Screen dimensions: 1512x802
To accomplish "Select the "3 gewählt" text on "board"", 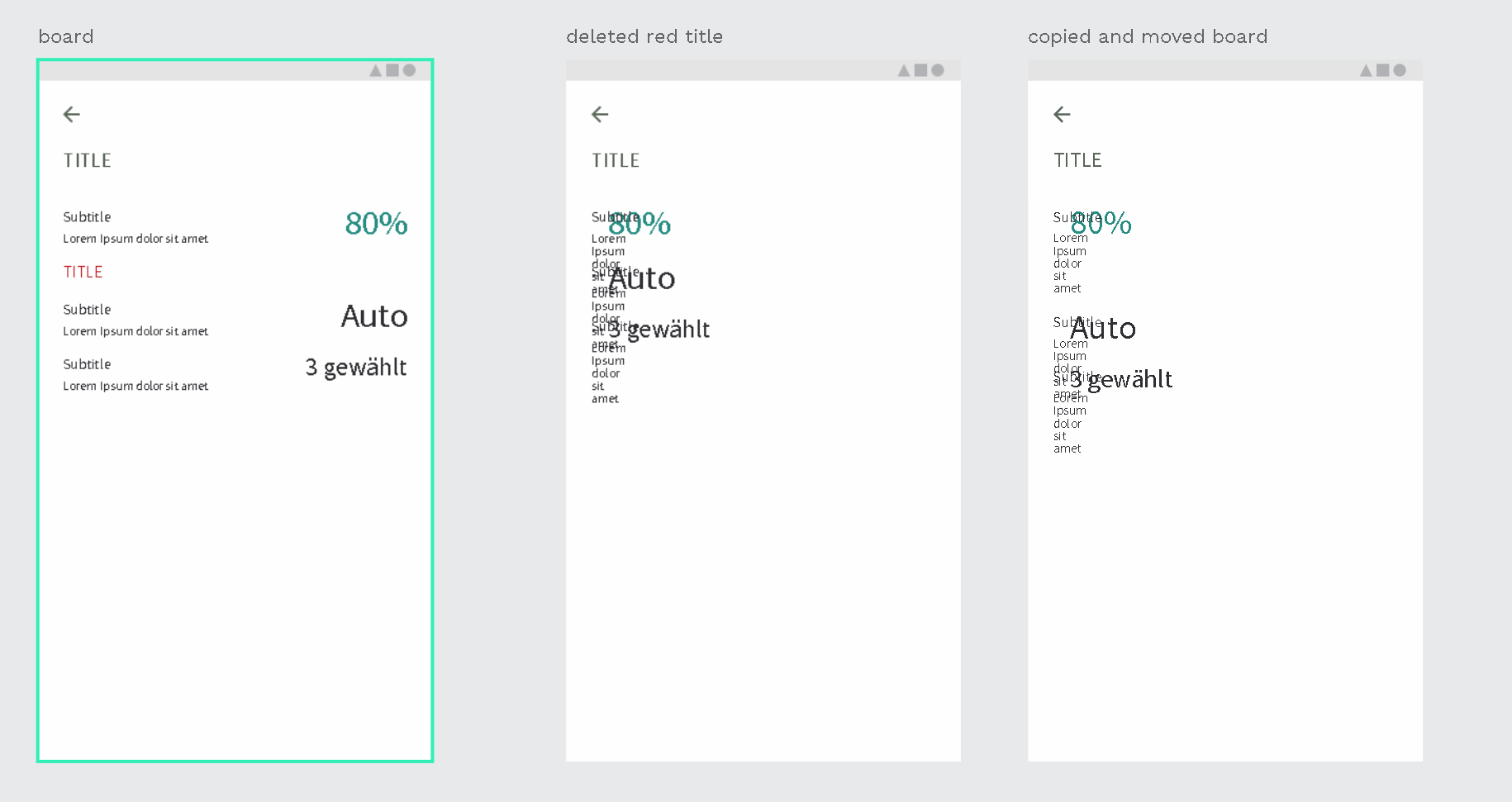I will (x=355, y=367).
